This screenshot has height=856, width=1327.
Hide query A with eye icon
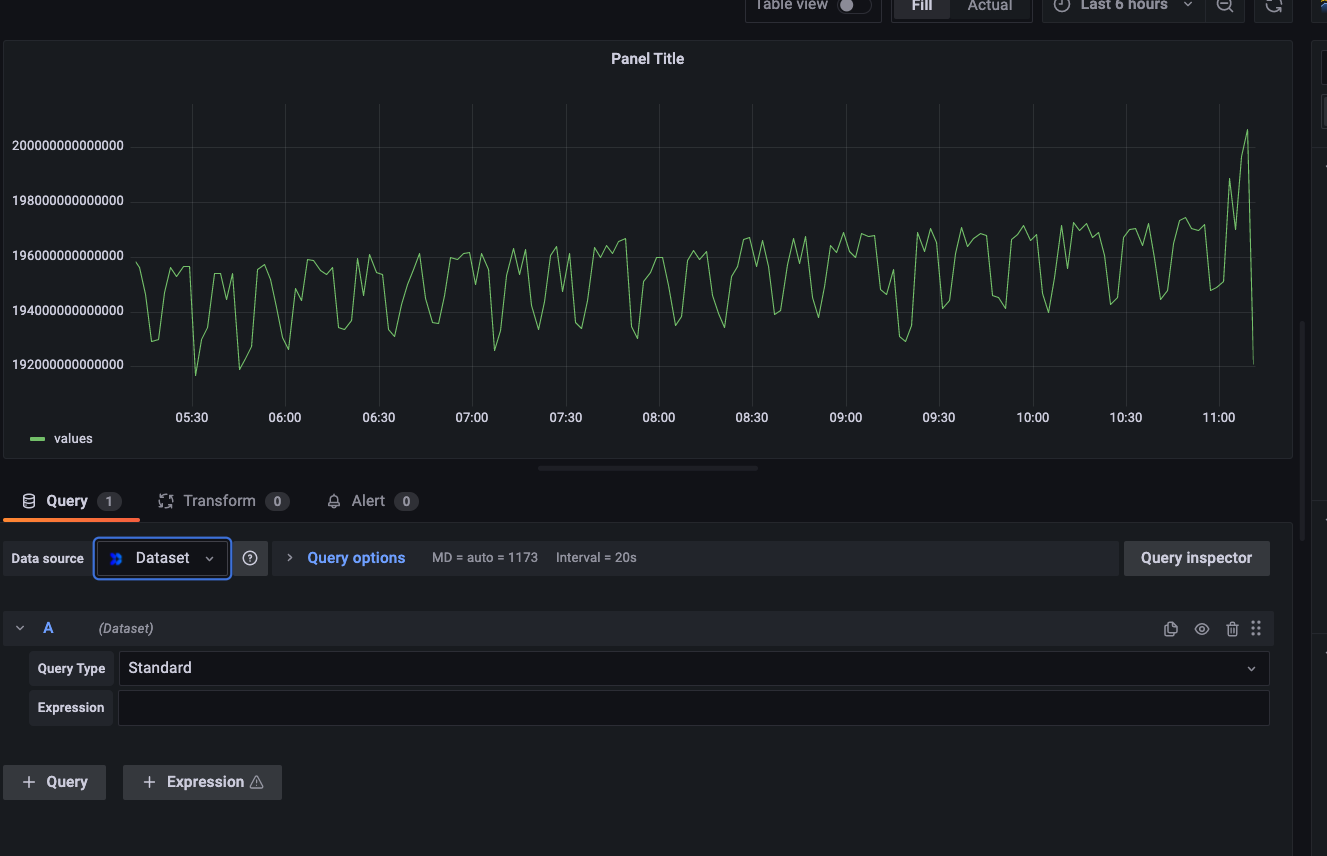[x=1202, y=629]
